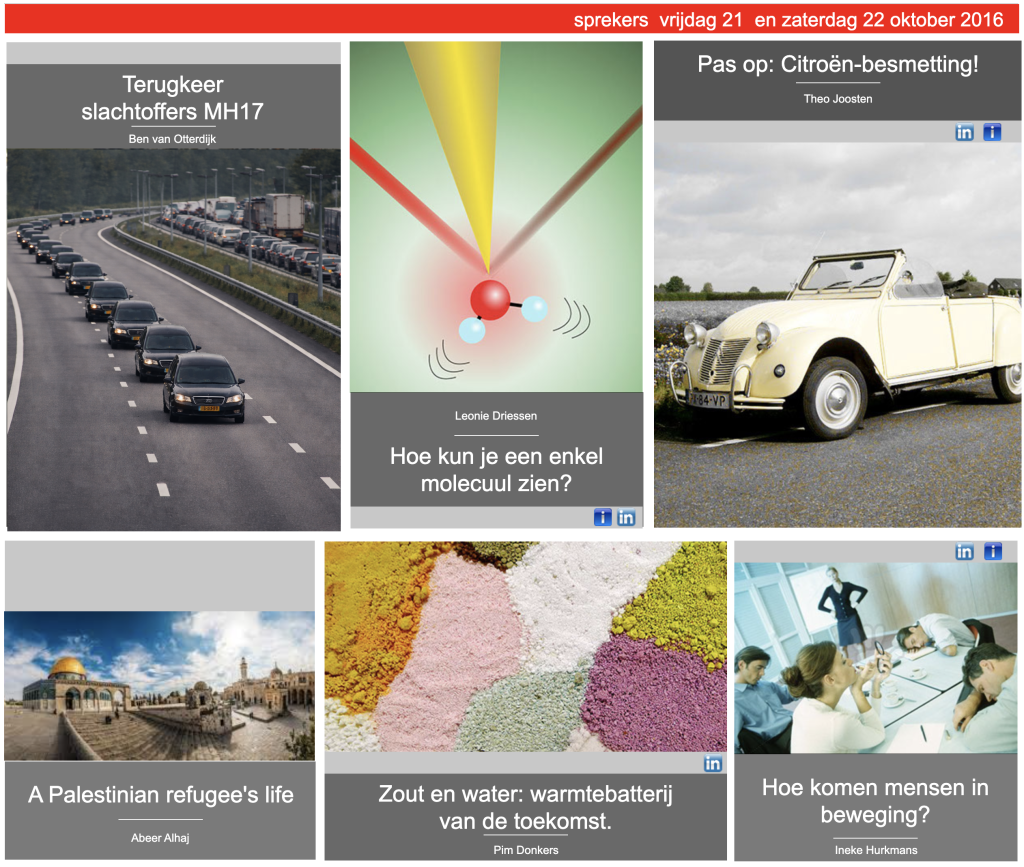Open 'A Palestinian refugee's life' talk title
Screen dimensions: 1024x867
(160, 796)
